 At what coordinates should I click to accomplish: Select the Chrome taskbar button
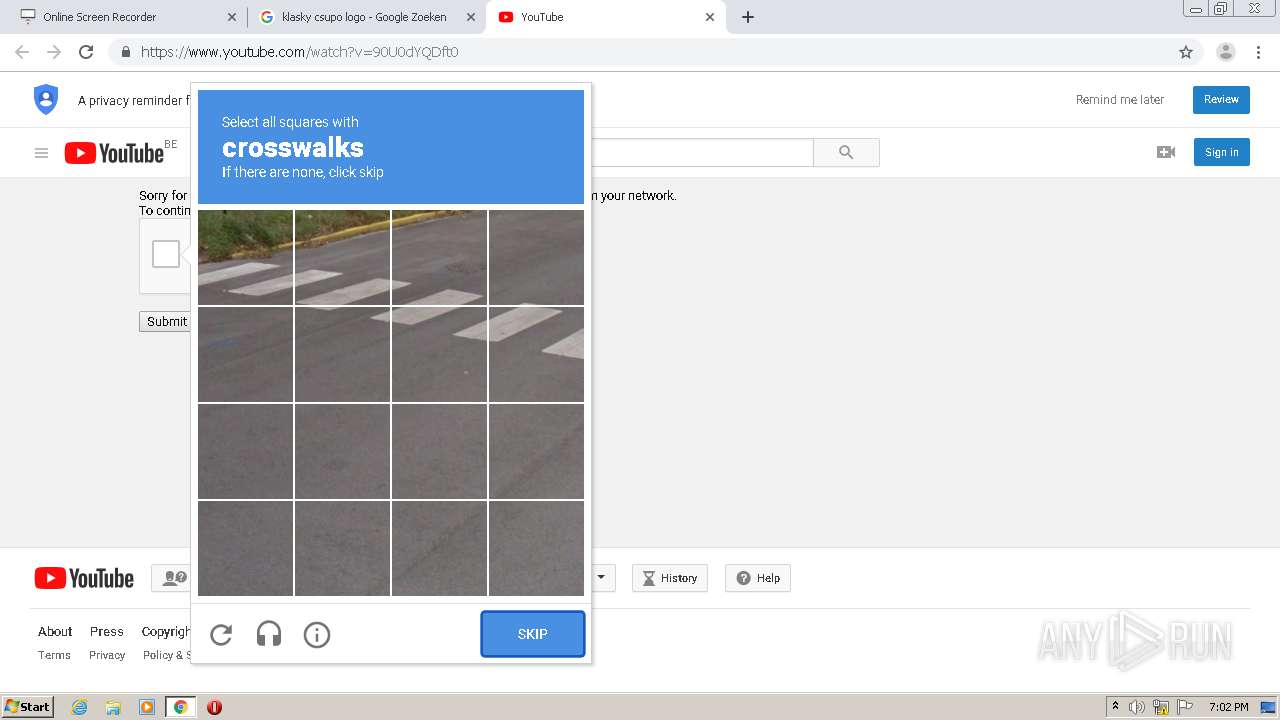[180, 707]
